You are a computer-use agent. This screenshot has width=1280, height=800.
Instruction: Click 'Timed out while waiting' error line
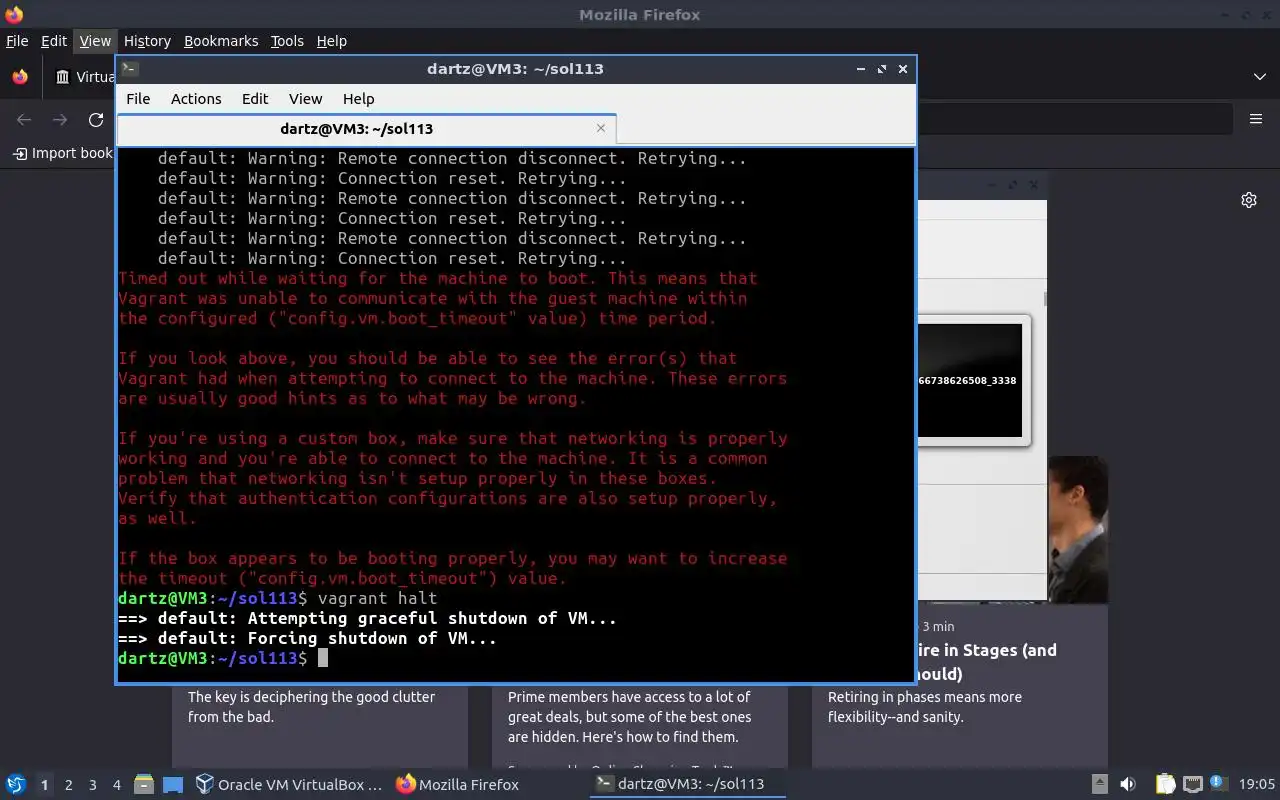(437, 278)
